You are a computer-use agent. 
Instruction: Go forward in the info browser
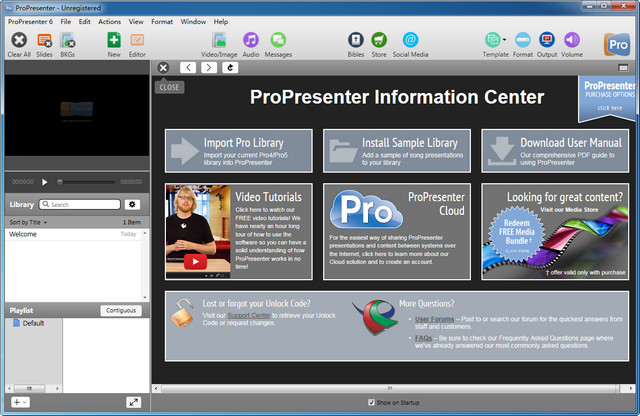tap(209, 68)
